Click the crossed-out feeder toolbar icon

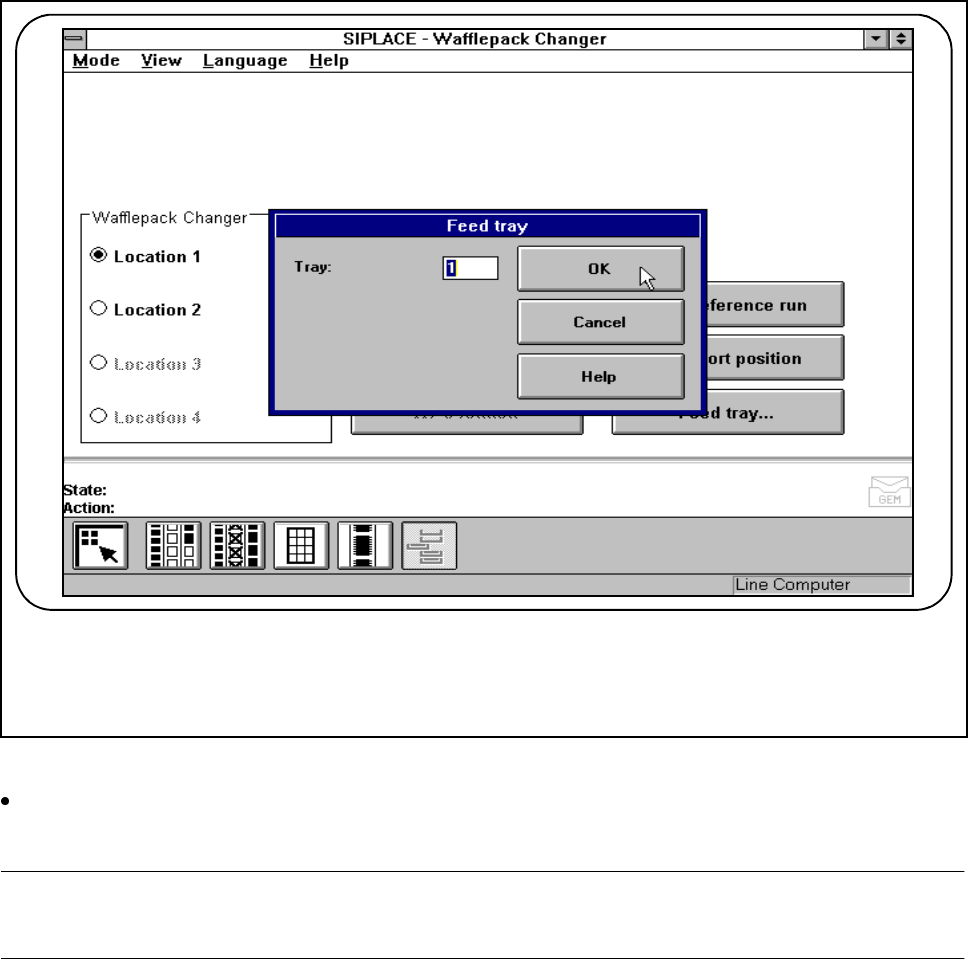tap(237, 545)
